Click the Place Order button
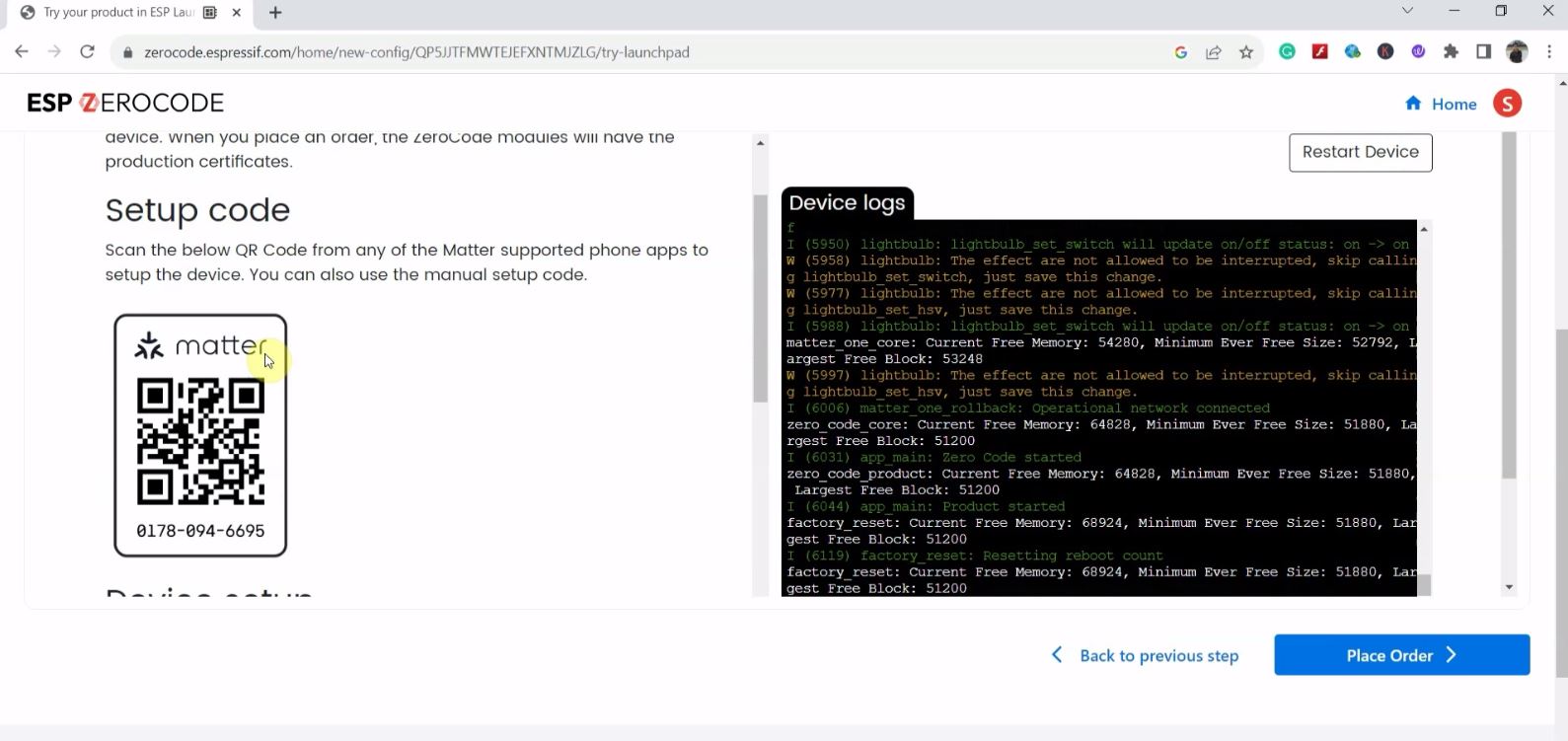The image size is (1568, 741). pyautogui.click(x=1401, y=655)
